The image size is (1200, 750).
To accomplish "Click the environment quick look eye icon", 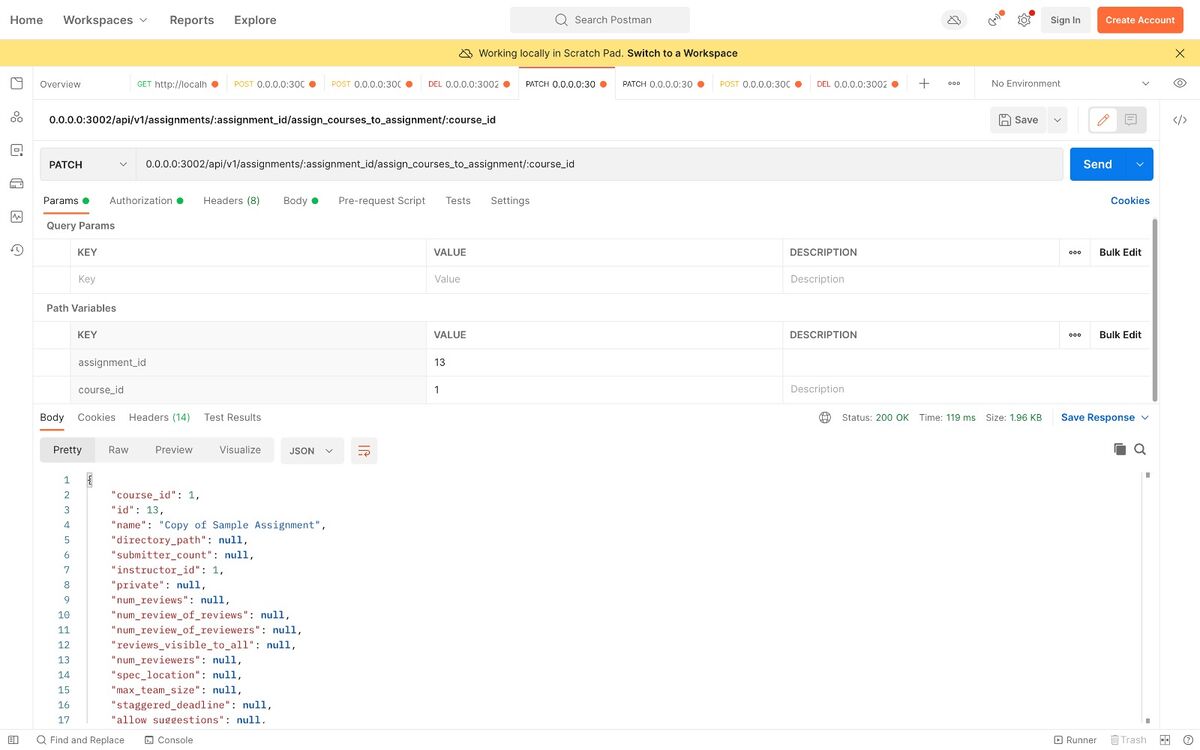I will (x=1180, y=84).
